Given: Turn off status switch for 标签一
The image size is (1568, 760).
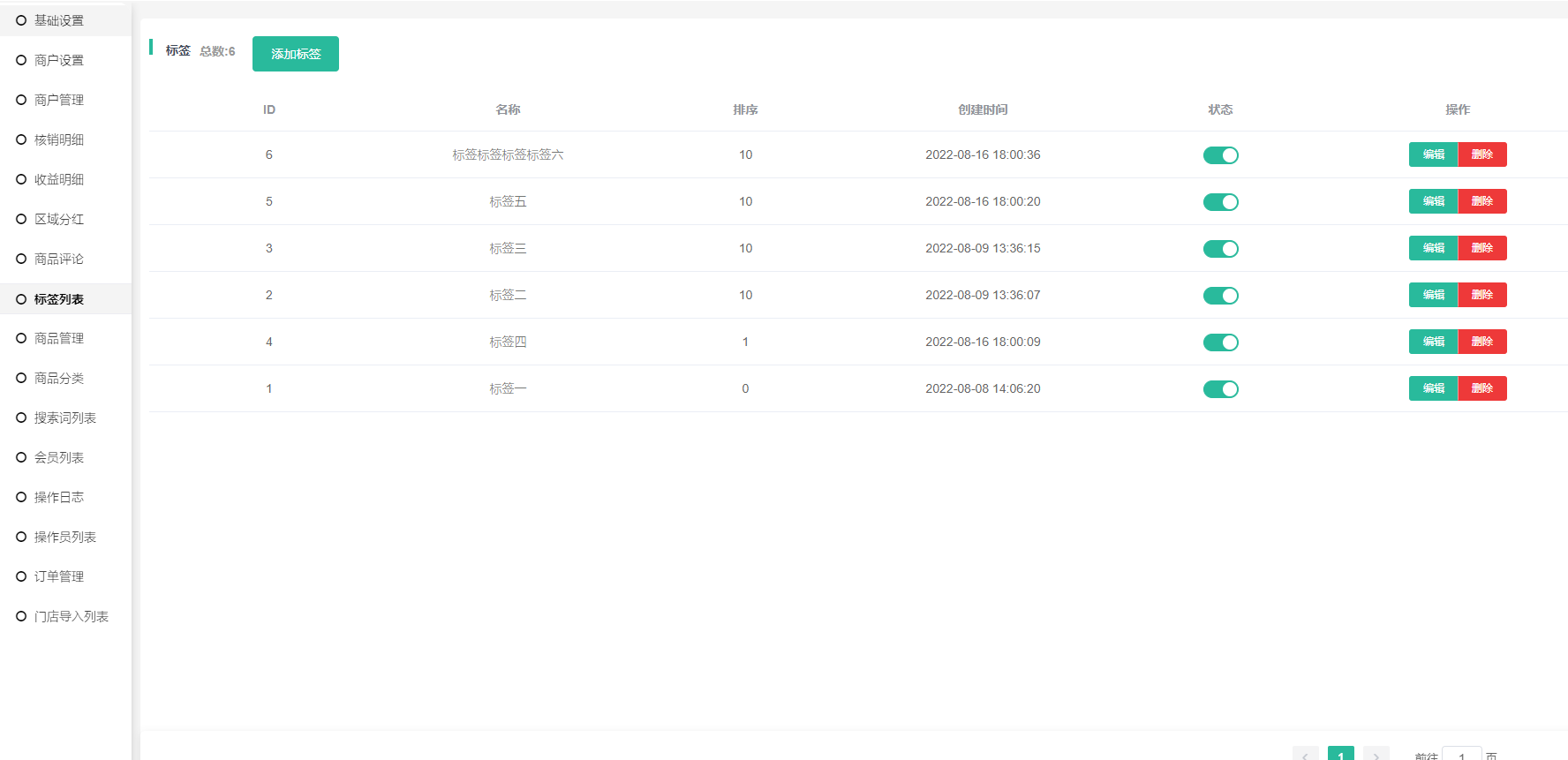Looking at the screenshot, I should coord(1220,389).
